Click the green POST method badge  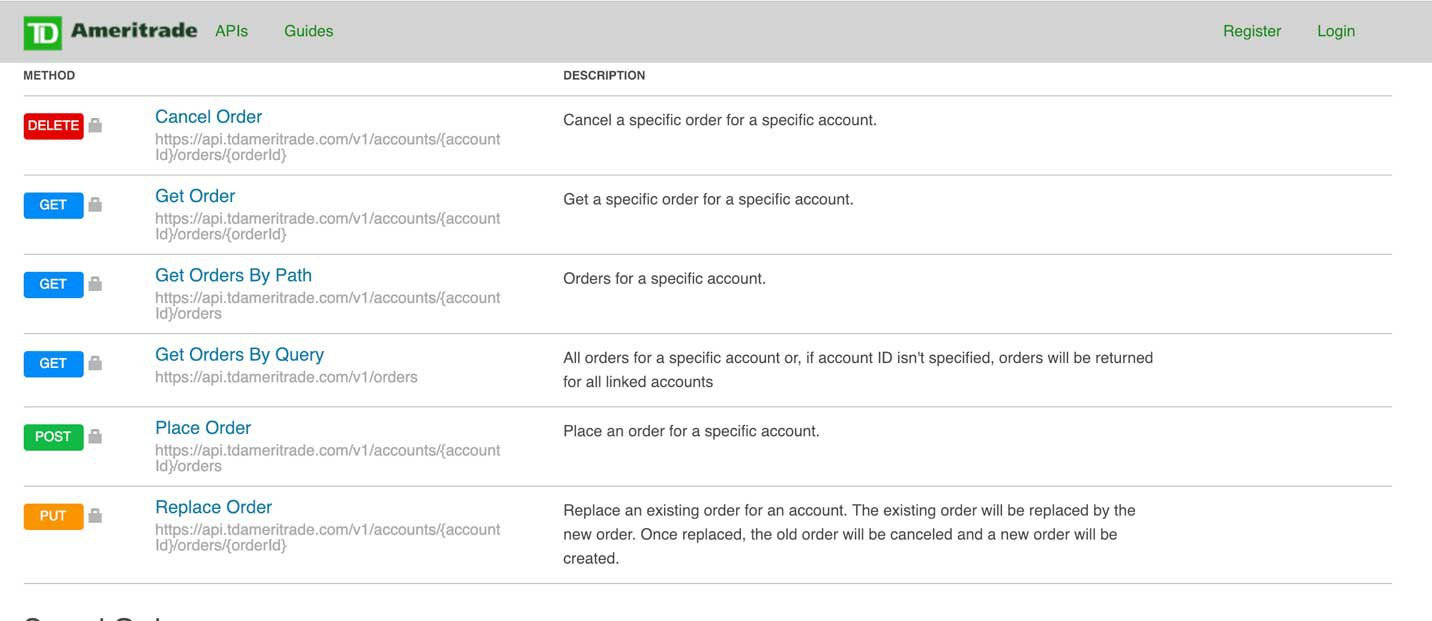(53, 437)
